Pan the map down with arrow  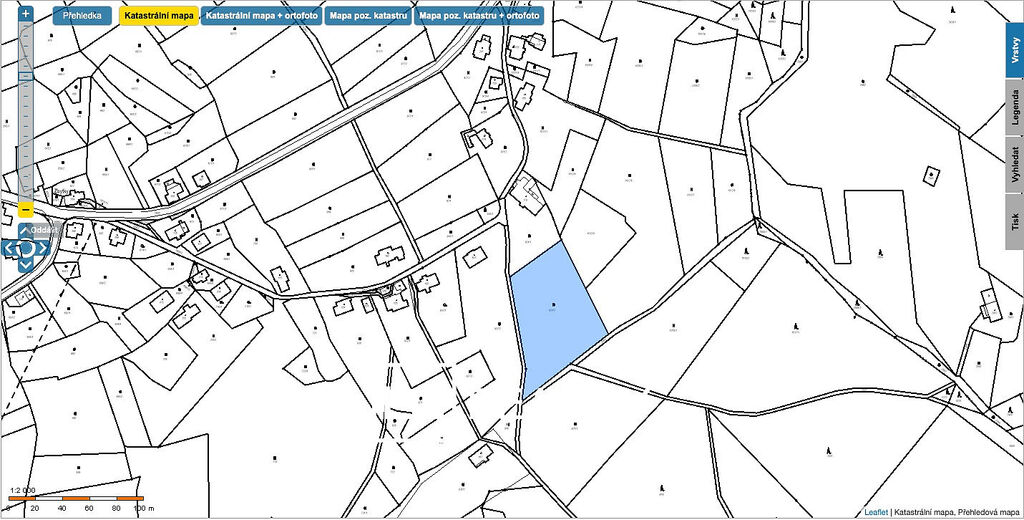[26, 264]
